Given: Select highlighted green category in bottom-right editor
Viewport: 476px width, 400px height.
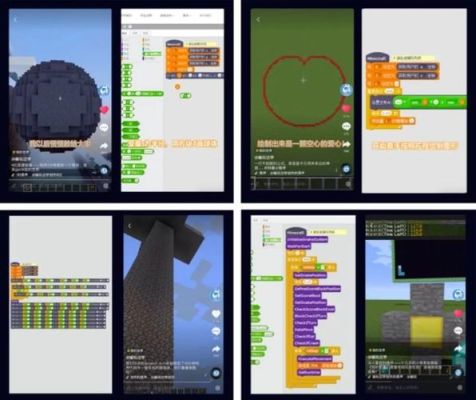Looking at the screenshot, I should click(x=273, y=240).
